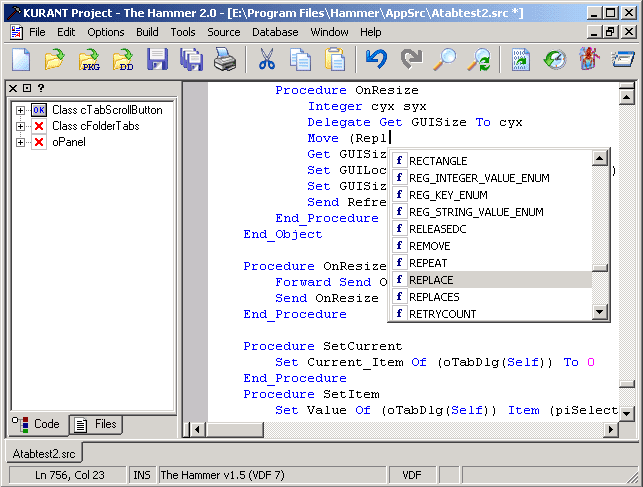Run the program with green clock icon

click(555, 60)
